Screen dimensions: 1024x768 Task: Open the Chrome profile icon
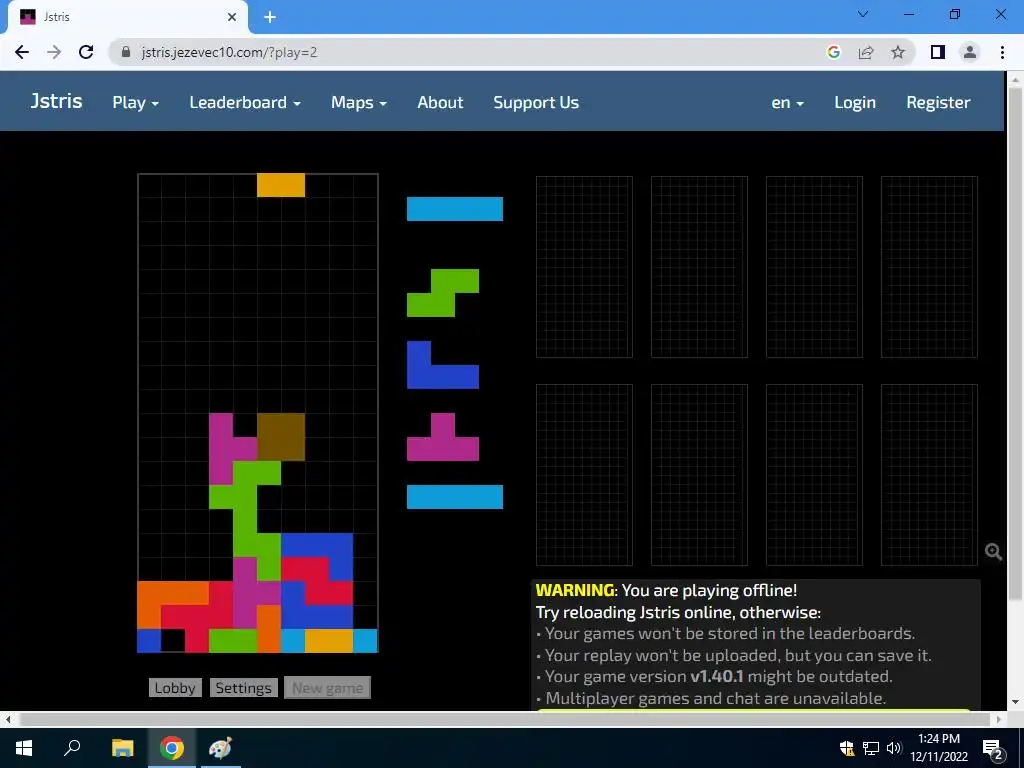click(970, 52)
